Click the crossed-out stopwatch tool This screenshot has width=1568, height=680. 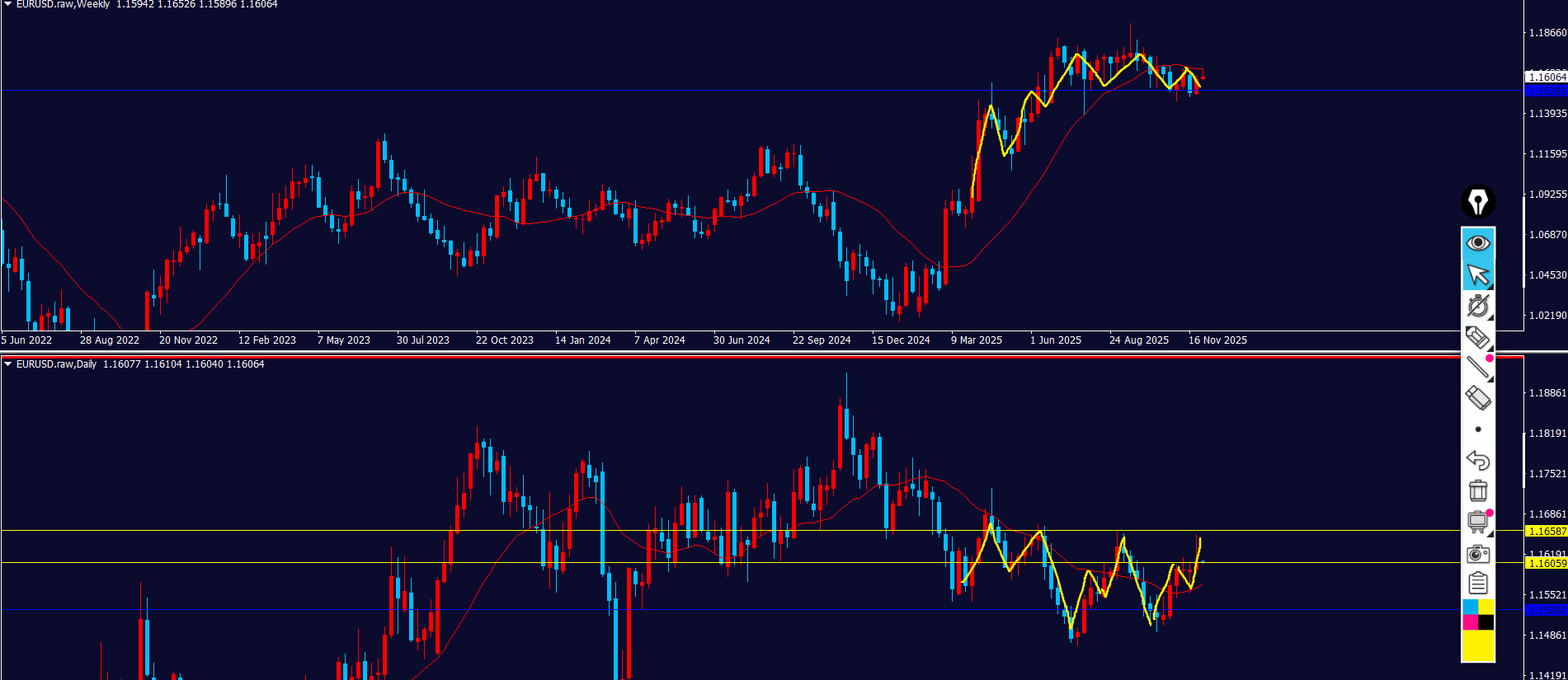coord(1477,306)
